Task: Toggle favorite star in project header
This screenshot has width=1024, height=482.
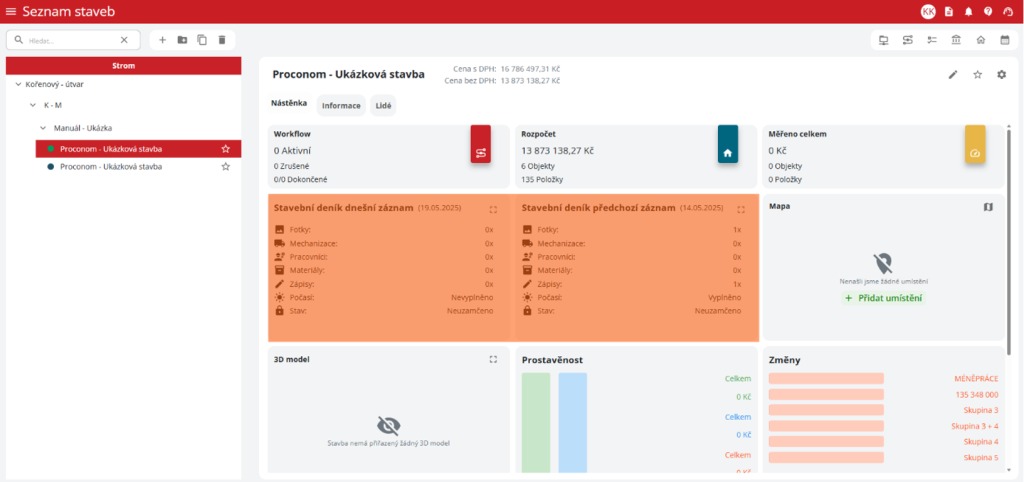Action: 977,75
